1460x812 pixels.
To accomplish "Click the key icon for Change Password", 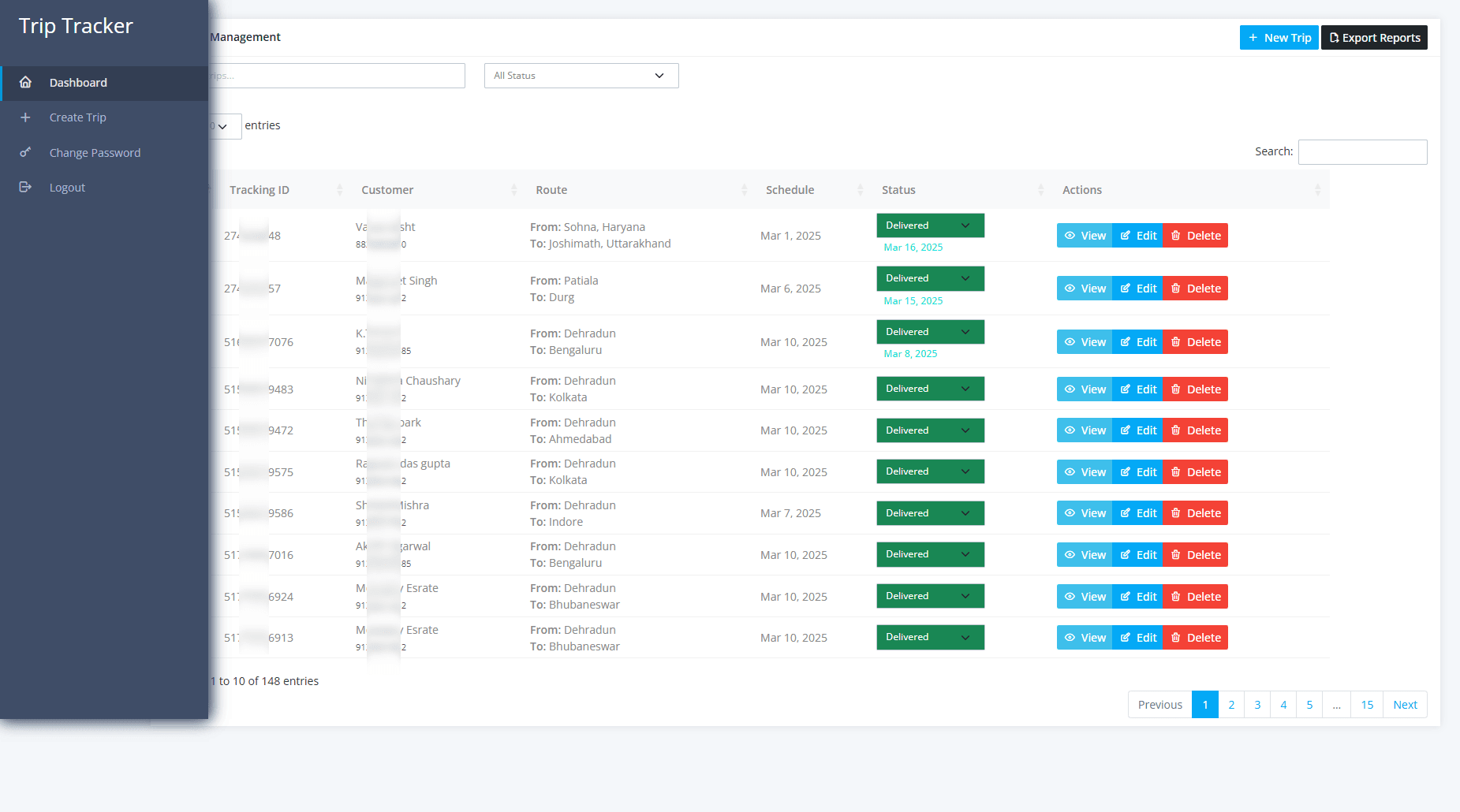I will point(25,152).
